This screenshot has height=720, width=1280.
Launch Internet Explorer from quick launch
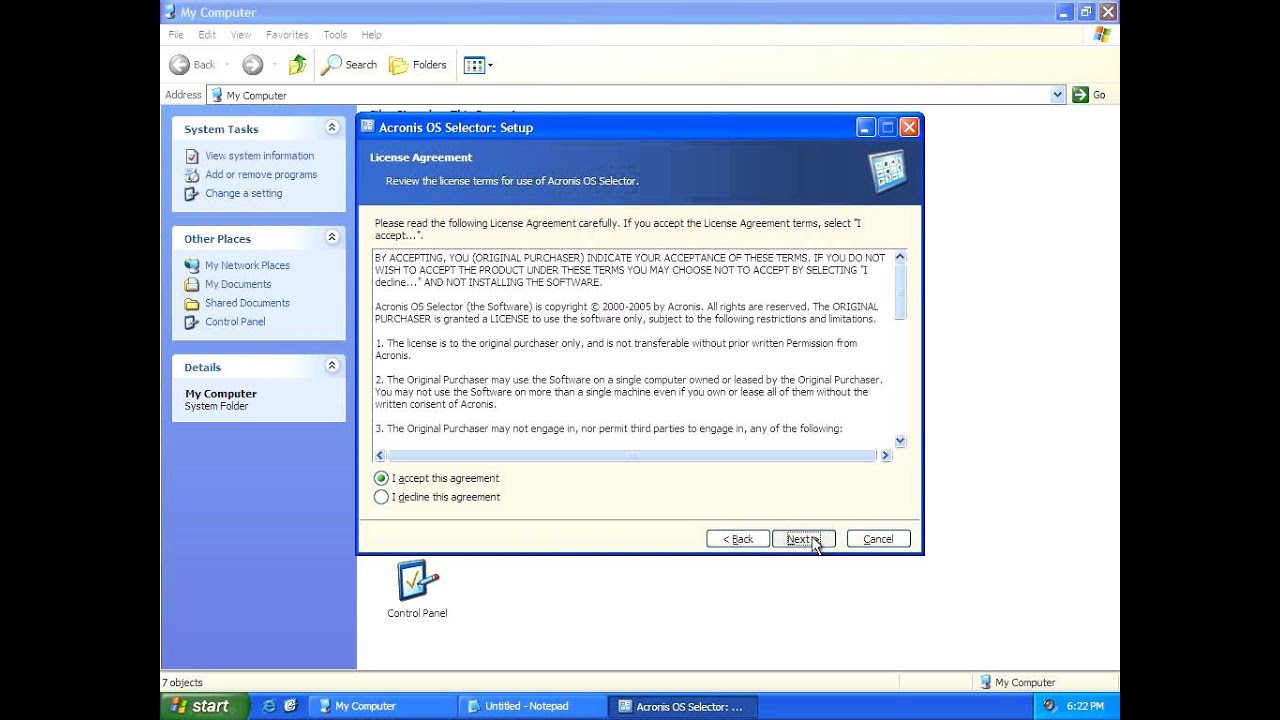pyautogui.click(x=268, y=706)
